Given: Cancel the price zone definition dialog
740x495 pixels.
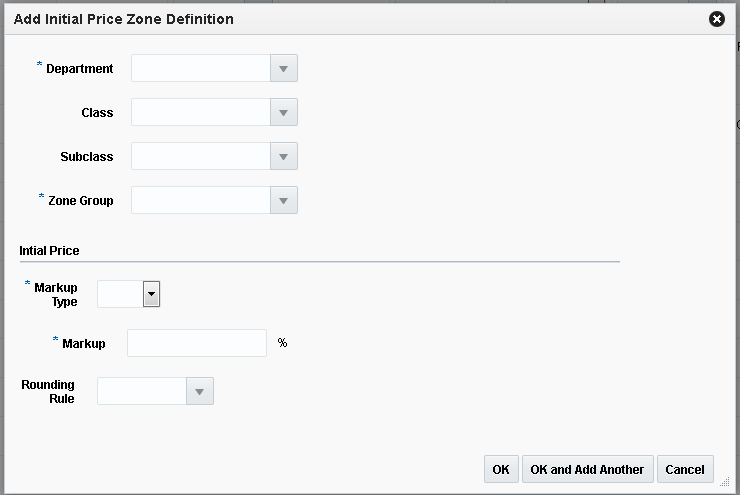Looking at the screenshot, I should pyautogui.click(x=685, y=469).
